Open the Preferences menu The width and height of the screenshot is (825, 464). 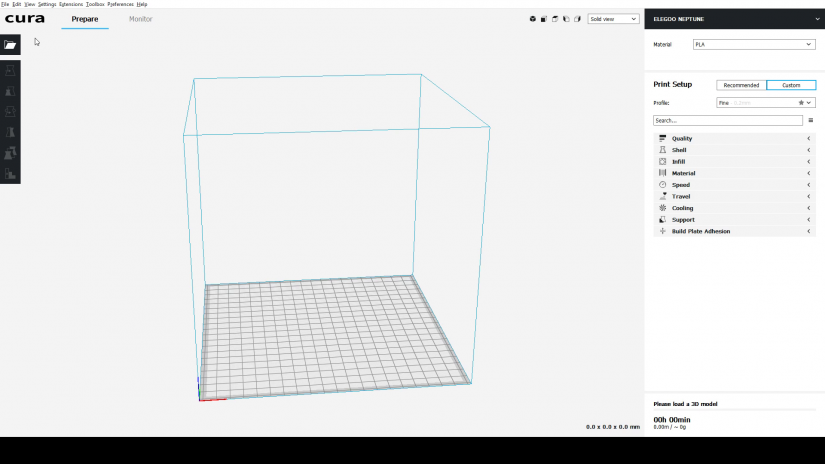point(120,4)
